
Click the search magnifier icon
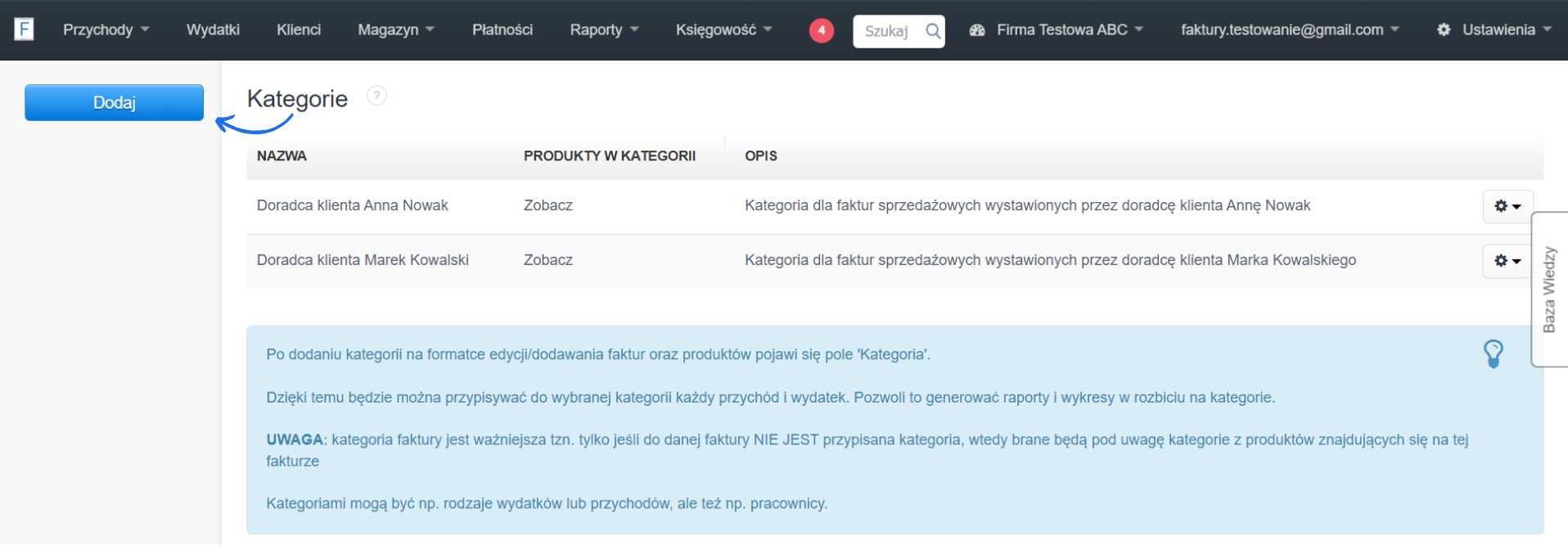pyautogui.click(x=932, y=31)
